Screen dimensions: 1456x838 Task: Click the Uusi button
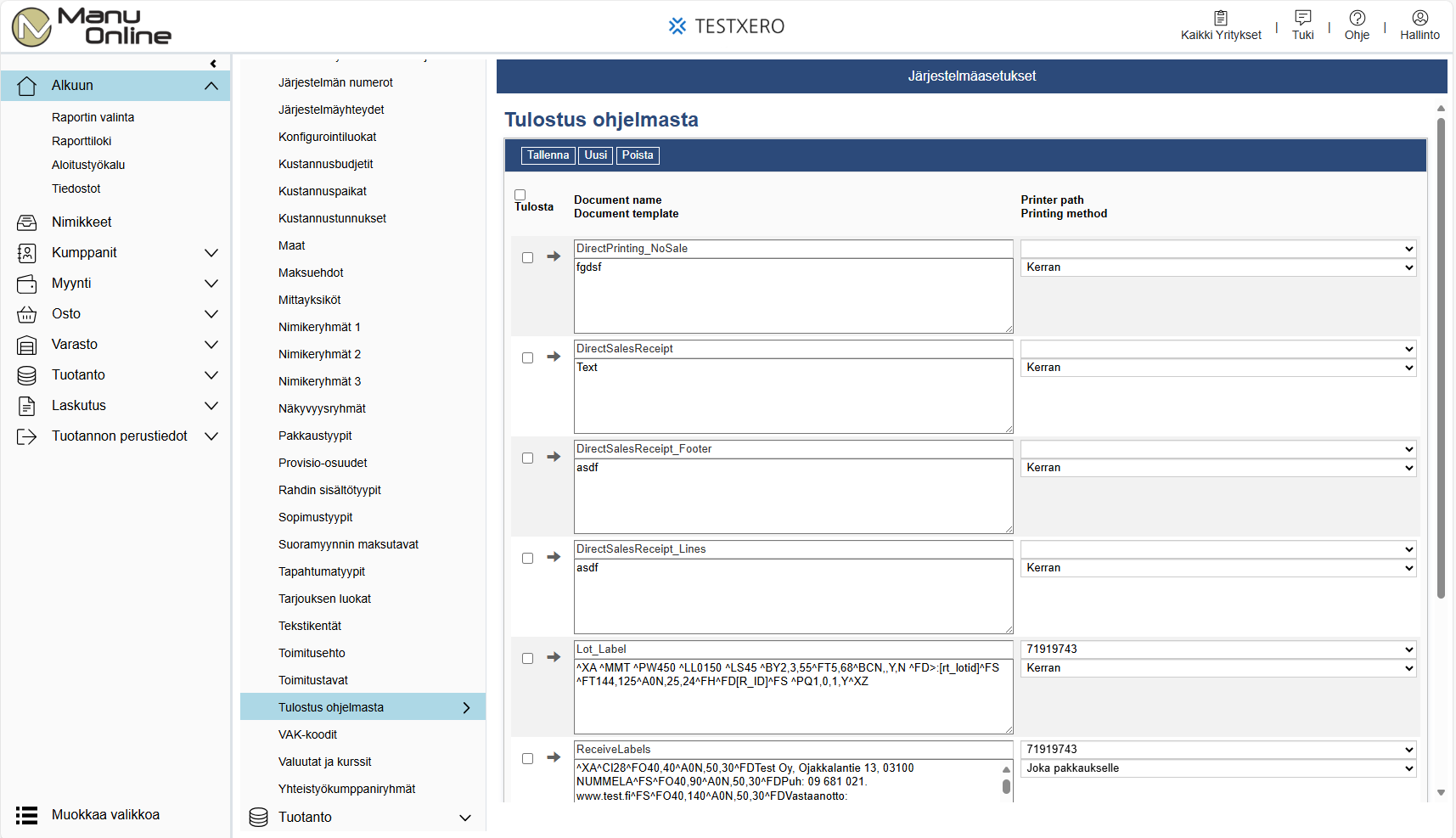click(x=596, y=155)
